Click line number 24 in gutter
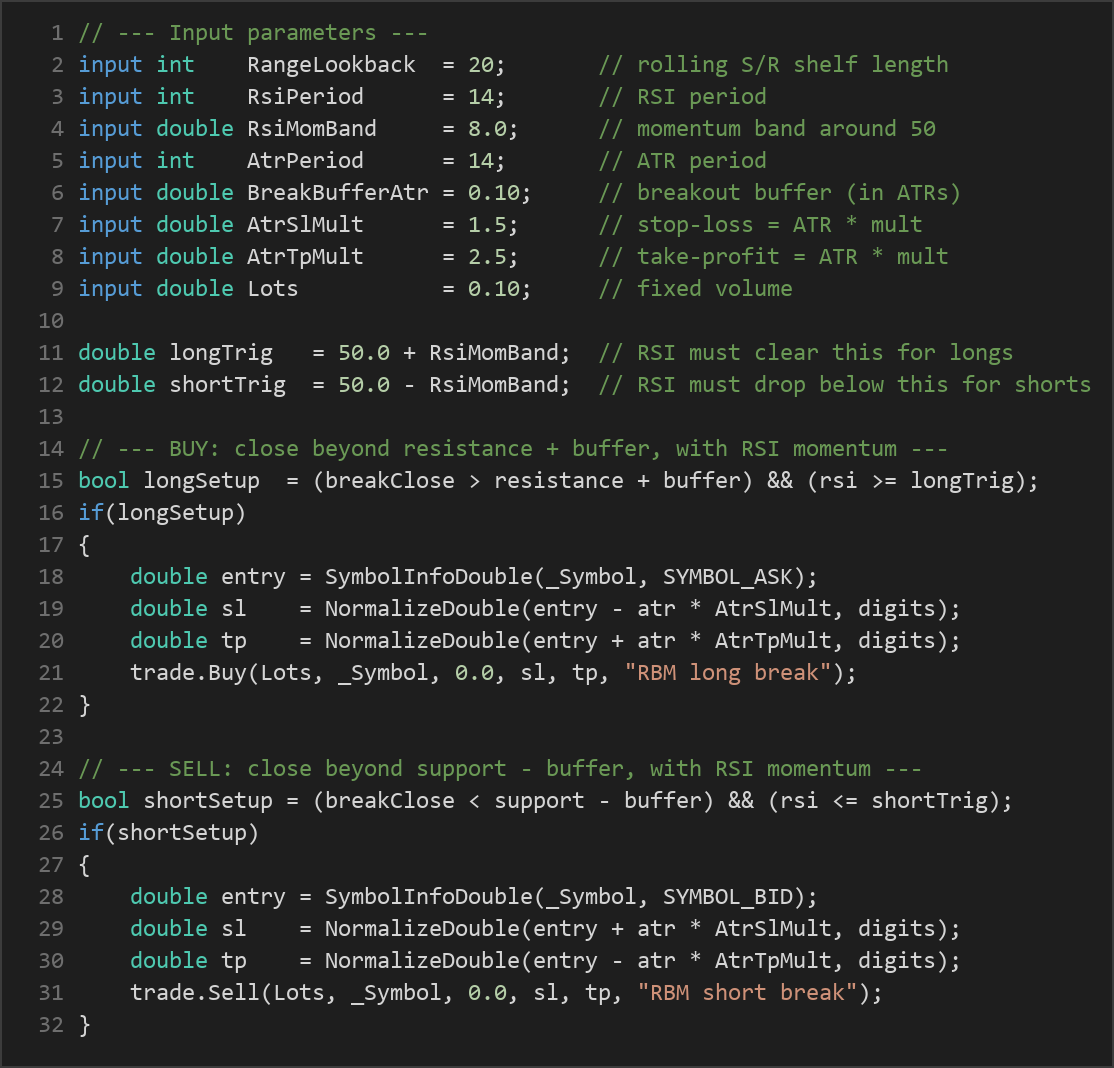This screenshot has width=1114, height=1068. [51, 769]
